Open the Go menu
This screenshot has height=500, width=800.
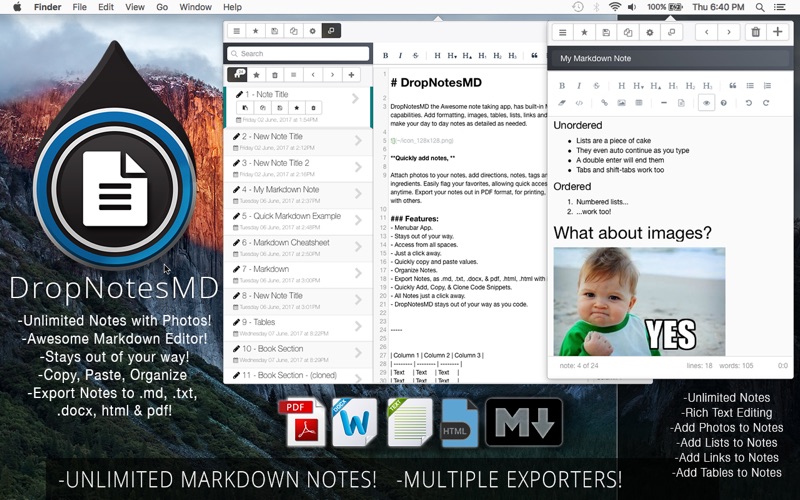click(x=162, y=7)
